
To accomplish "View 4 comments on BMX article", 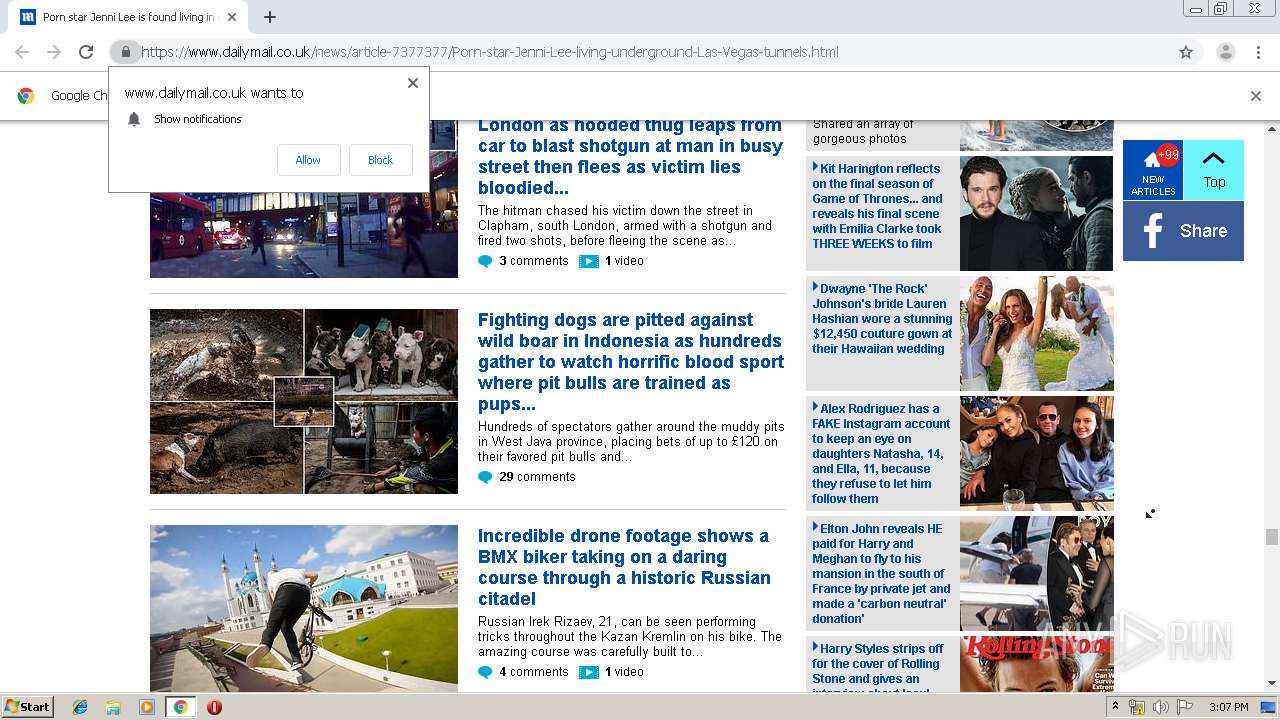I will (533, 672).
